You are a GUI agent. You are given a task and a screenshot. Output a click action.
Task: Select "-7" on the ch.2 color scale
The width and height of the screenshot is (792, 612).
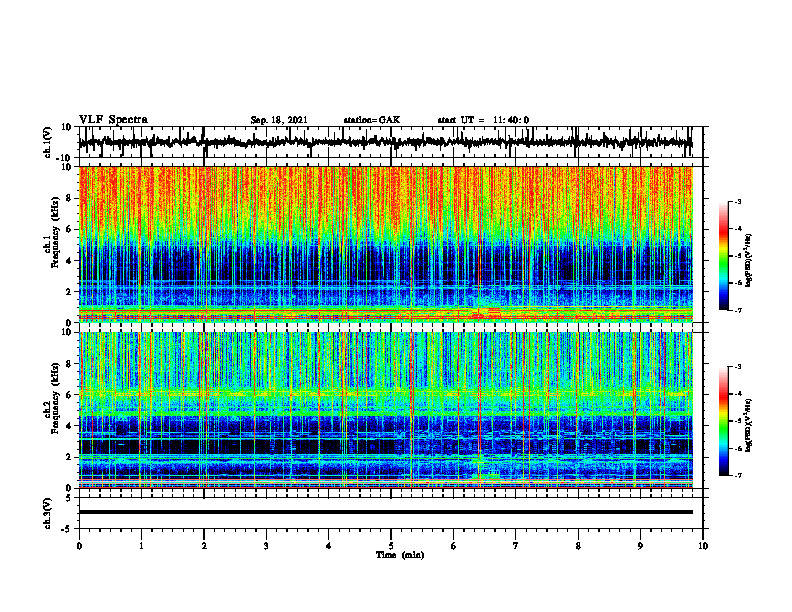coord(737,475)
